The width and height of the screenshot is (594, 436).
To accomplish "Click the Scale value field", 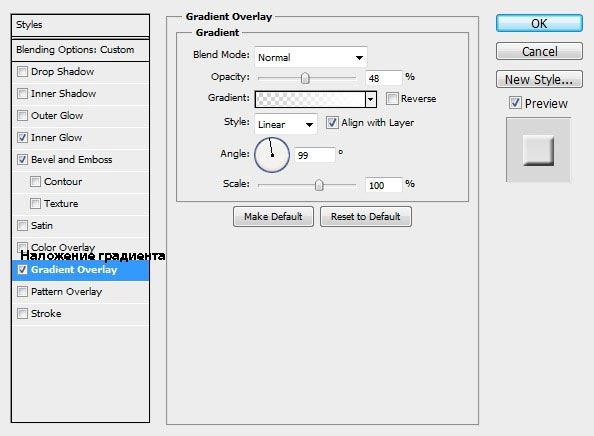I will click(383, 185).
